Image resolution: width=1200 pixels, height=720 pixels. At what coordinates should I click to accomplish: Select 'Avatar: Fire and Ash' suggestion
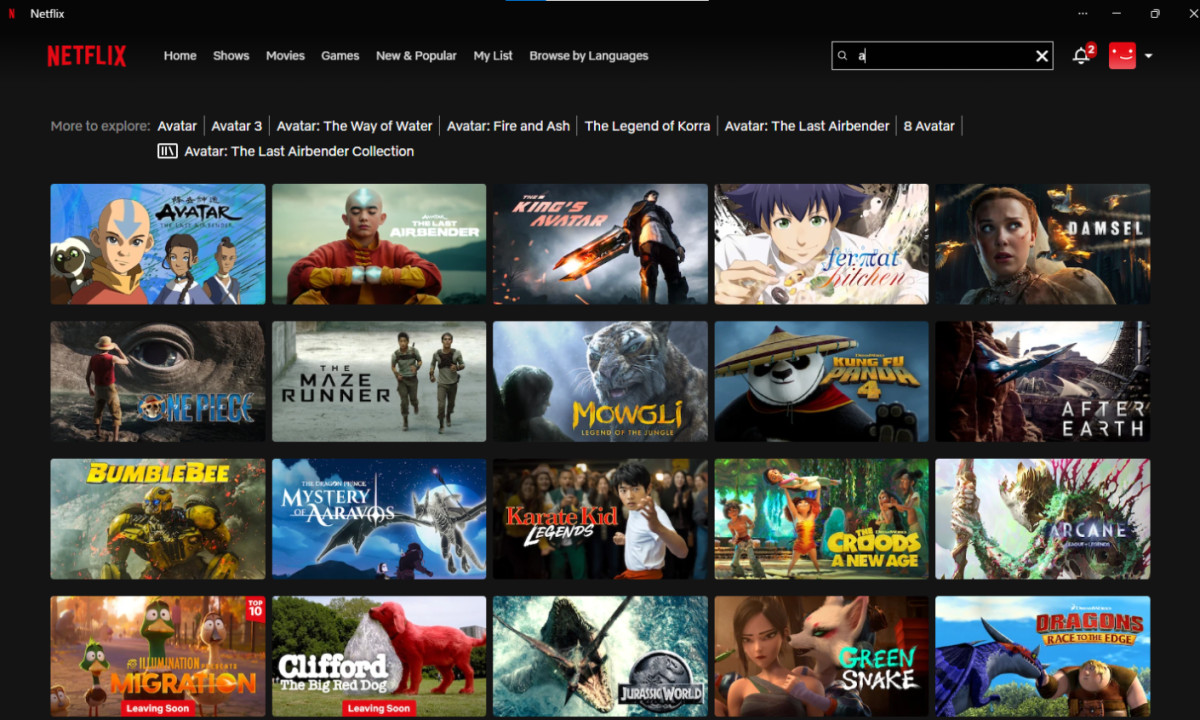pyautogui.click(x=508, y=126)
